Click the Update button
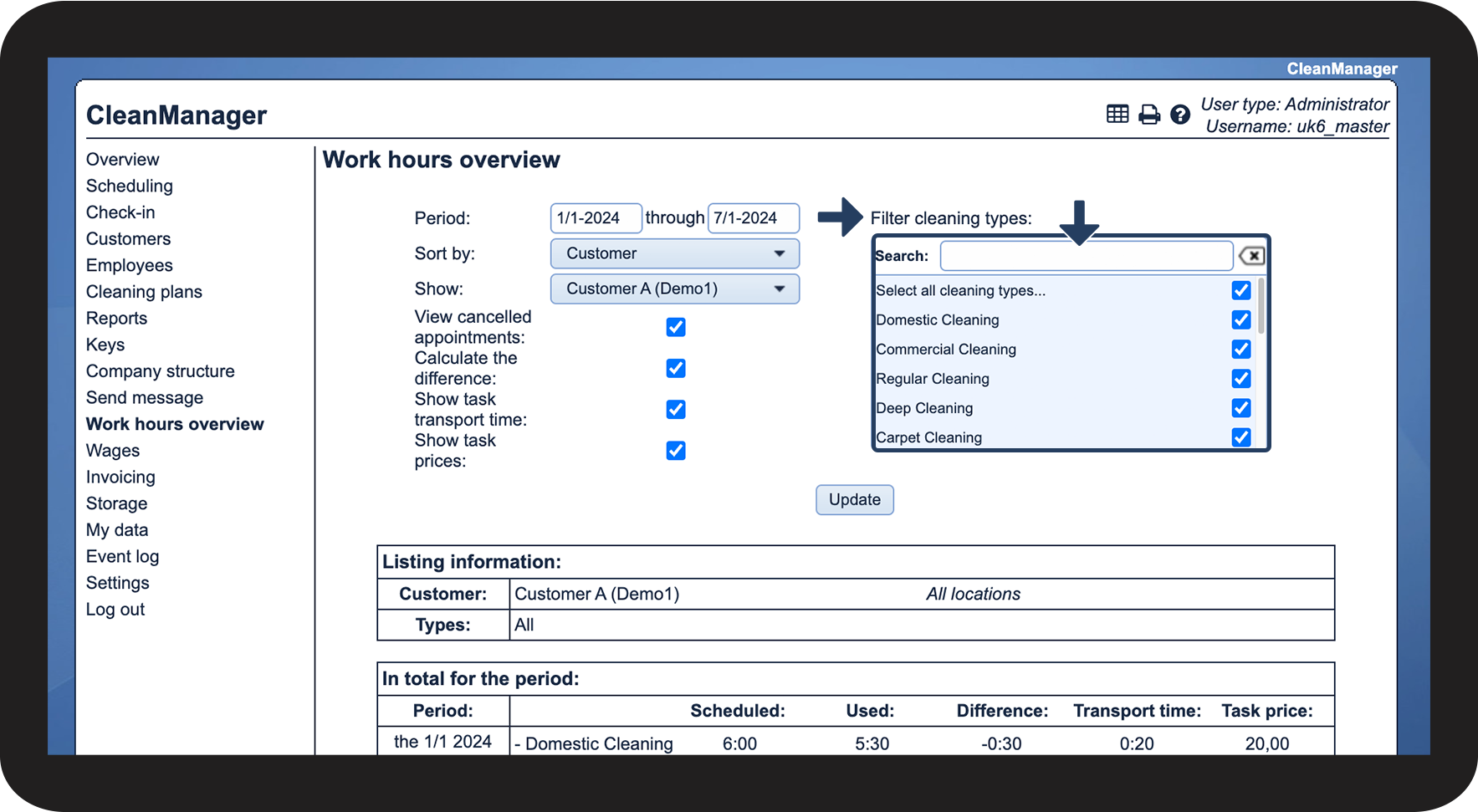 point(855,500)
